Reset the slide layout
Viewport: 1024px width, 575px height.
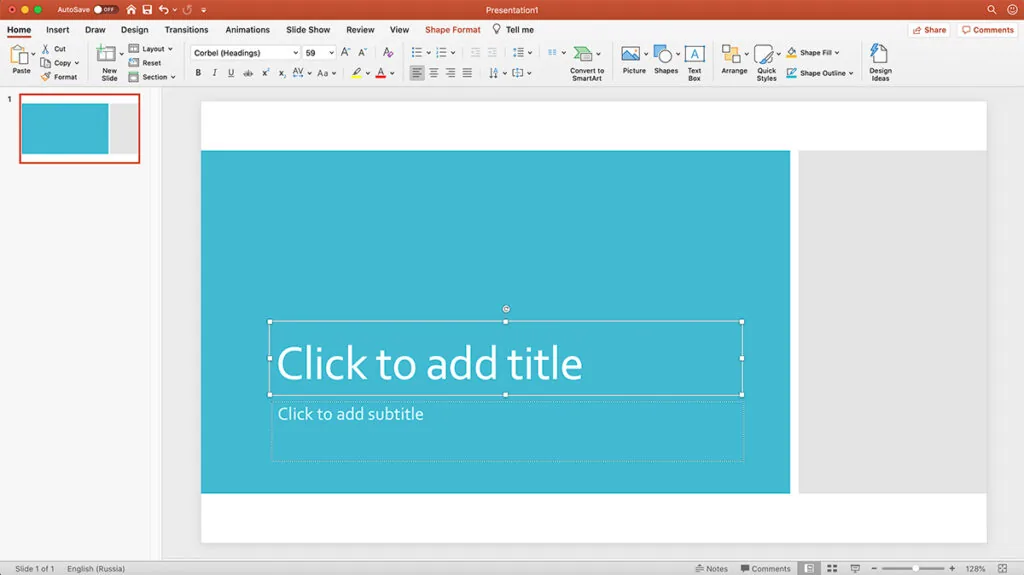[145, 63]
